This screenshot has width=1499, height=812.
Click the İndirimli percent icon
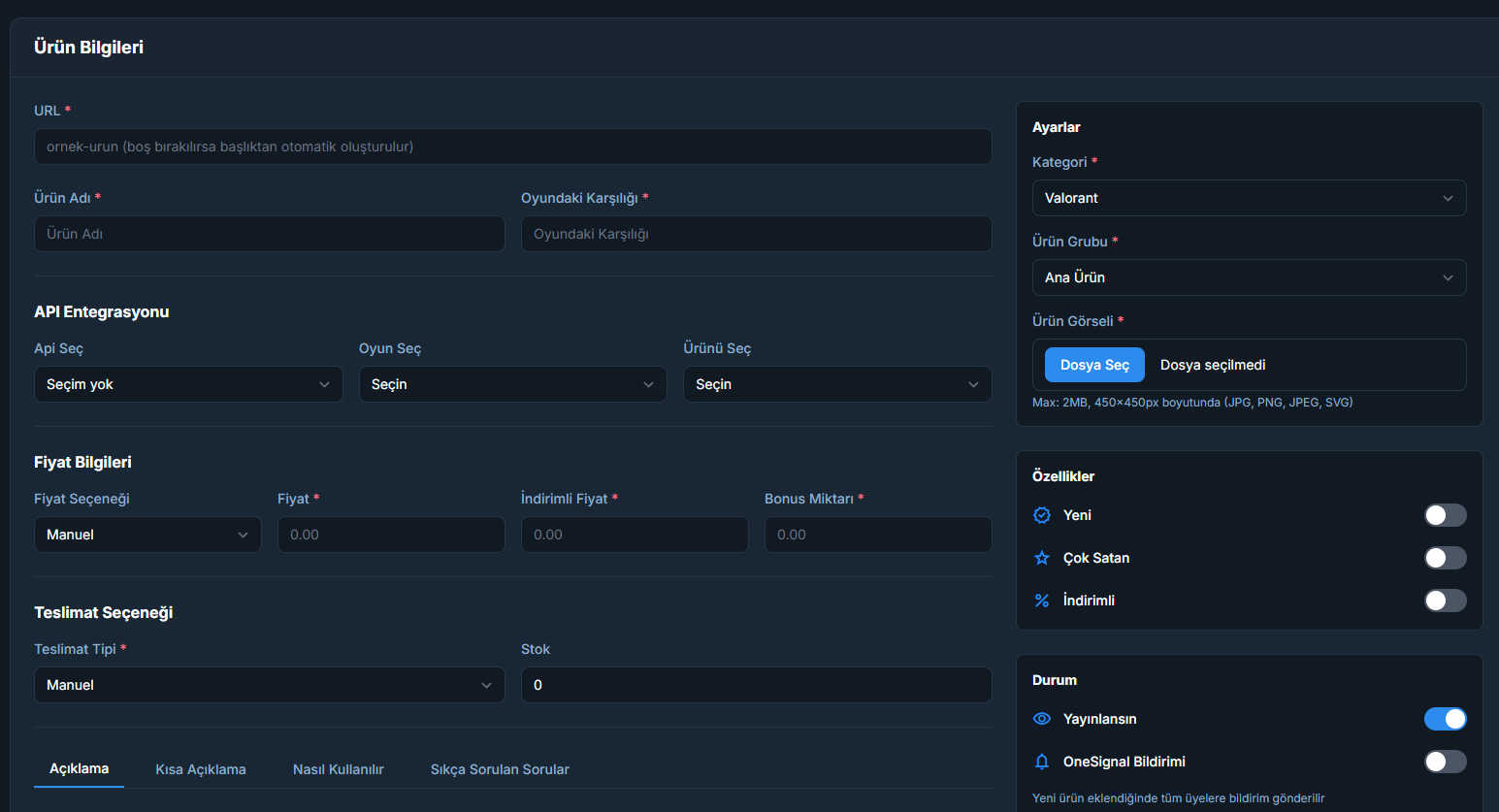(1042, 601)
